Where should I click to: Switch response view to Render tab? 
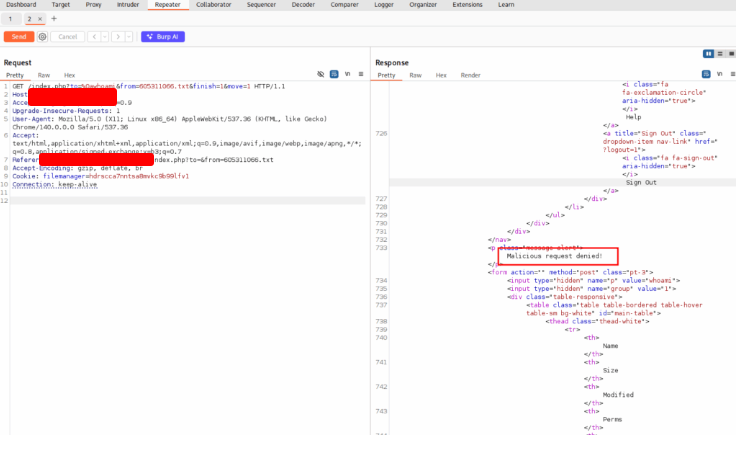coord(470,75)
